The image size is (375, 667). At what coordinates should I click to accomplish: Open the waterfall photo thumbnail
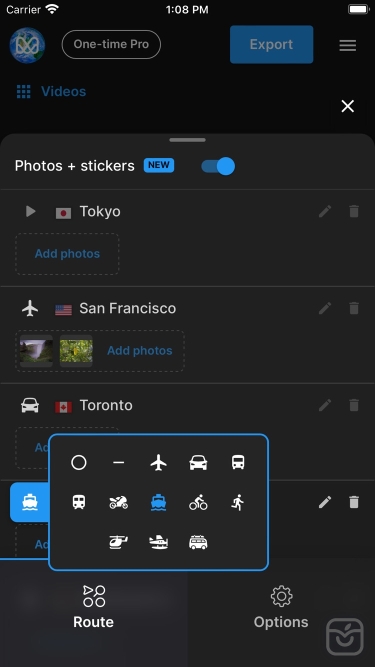[37, 351]
